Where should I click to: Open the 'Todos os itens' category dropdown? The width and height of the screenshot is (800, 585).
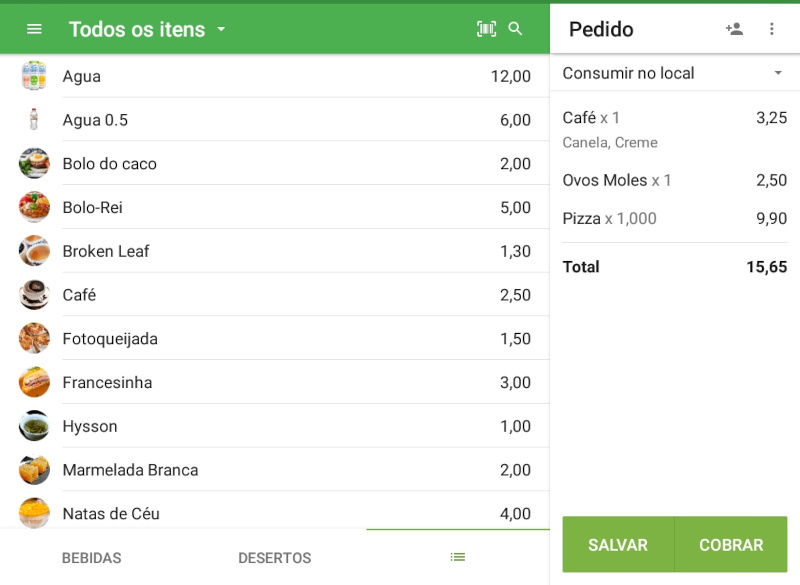(x=148, y=29)
